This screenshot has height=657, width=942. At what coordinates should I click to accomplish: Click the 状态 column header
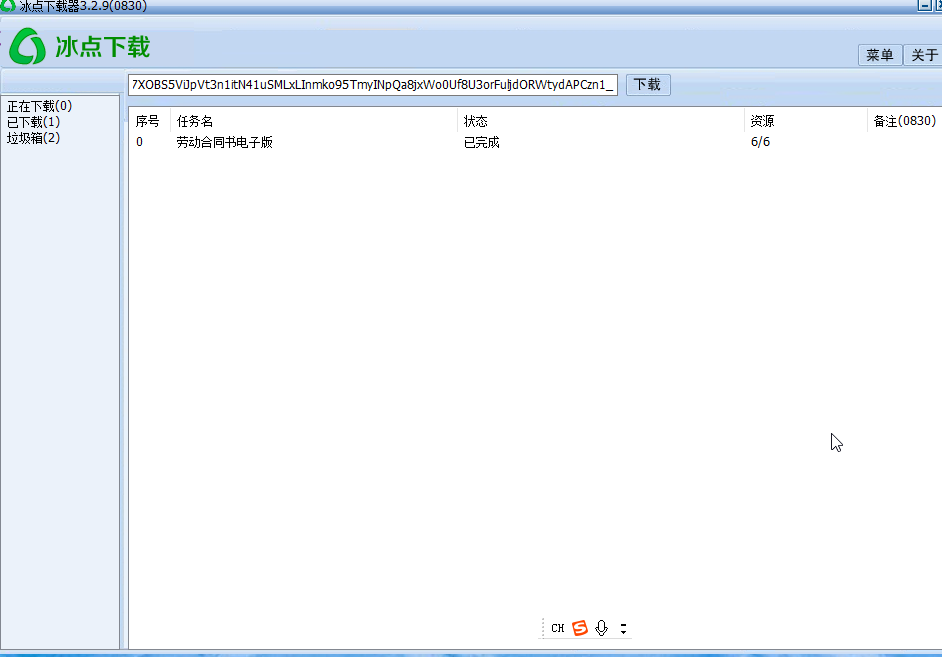(601, 121)
